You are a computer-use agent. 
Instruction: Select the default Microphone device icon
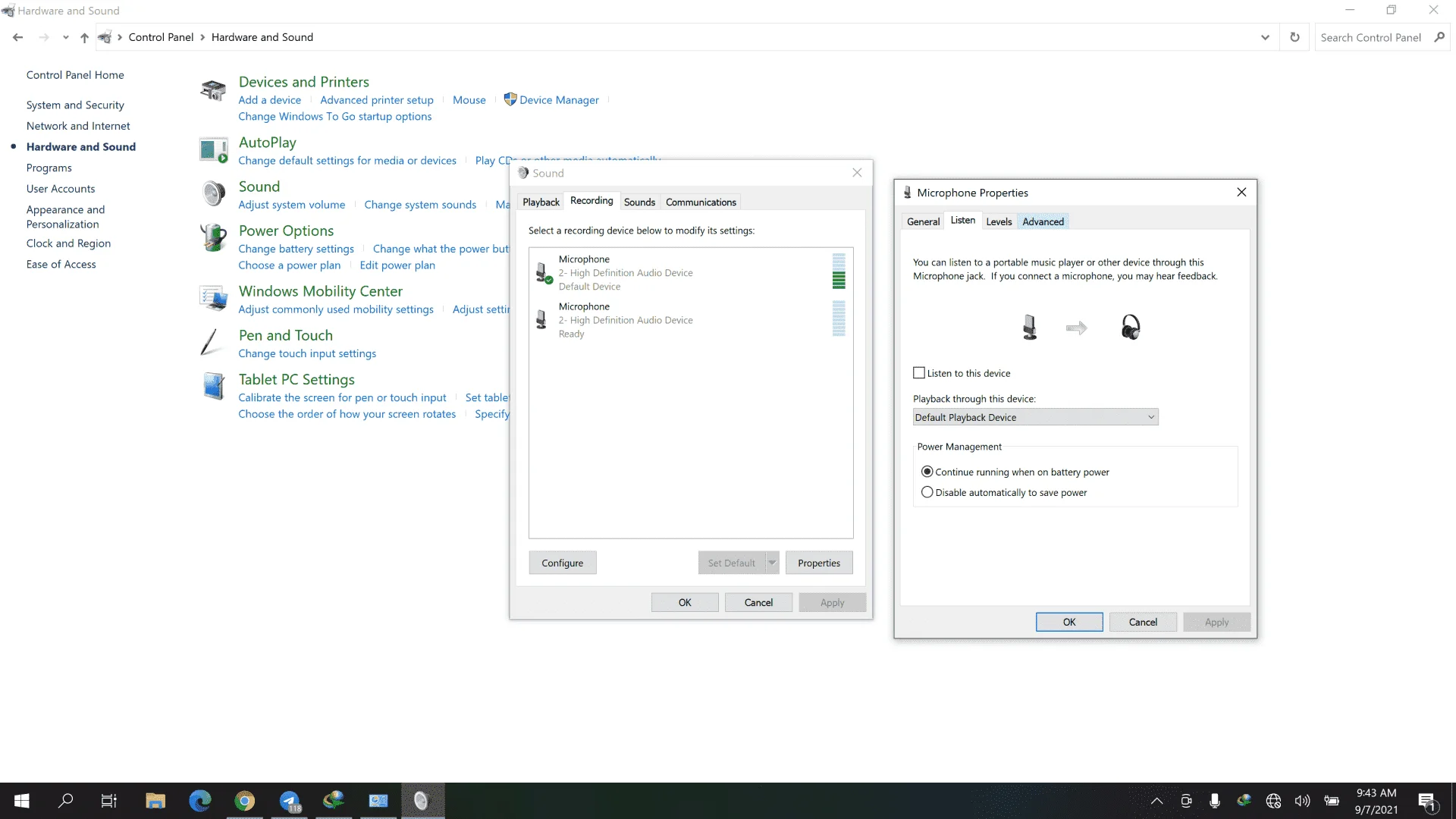544,273
